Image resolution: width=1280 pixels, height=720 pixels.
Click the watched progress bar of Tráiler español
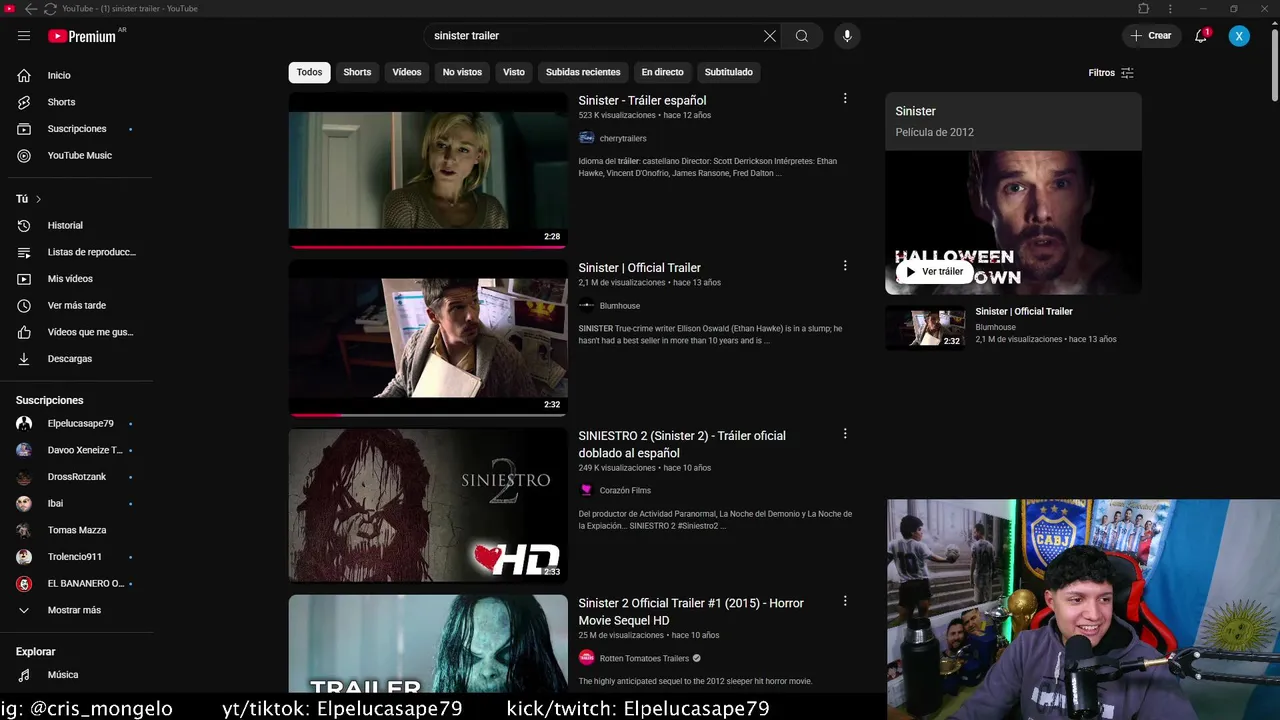click(x=428, y=246)
